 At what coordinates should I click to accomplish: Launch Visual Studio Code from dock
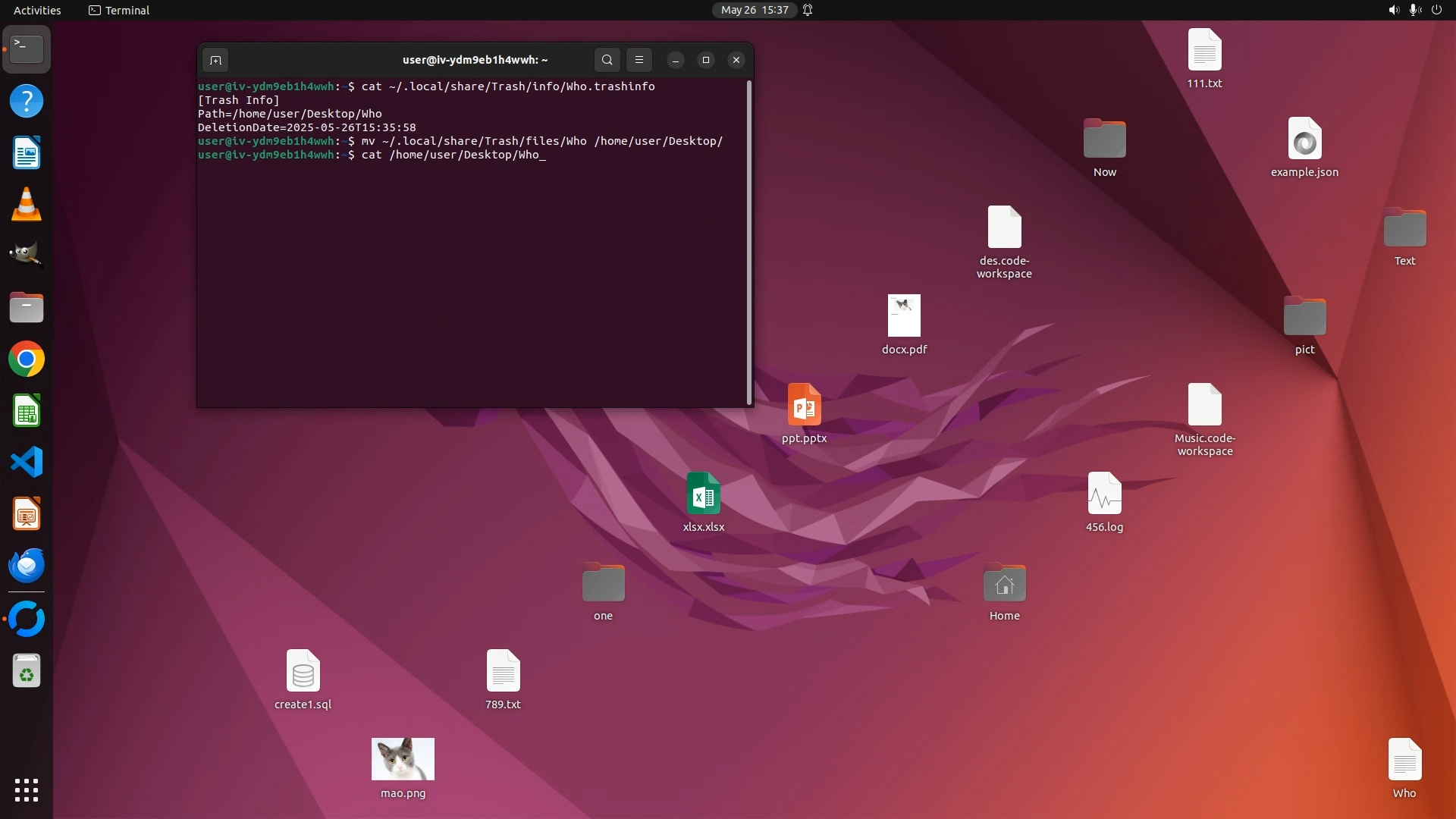pyautogui.click(x=27, y=463)
